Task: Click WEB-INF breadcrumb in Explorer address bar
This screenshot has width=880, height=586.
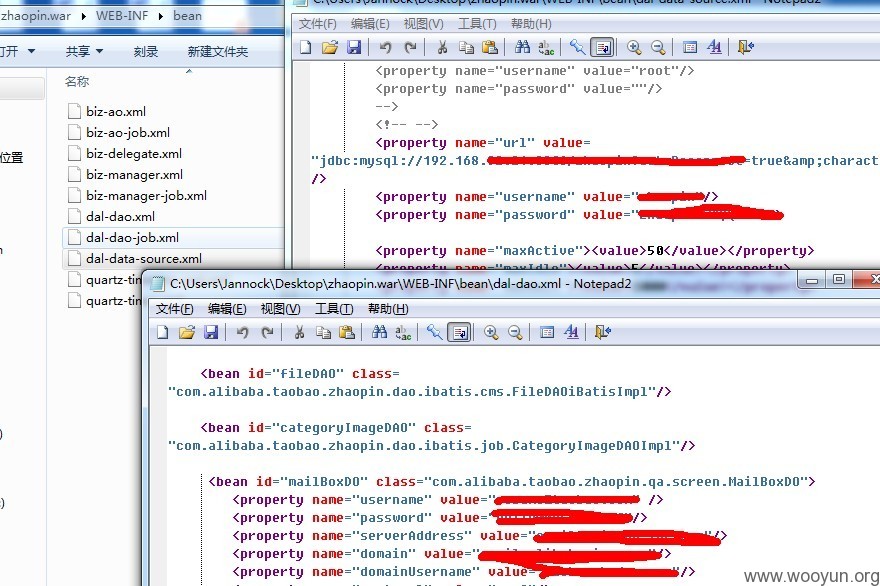Action: click(x=122, y=16)
